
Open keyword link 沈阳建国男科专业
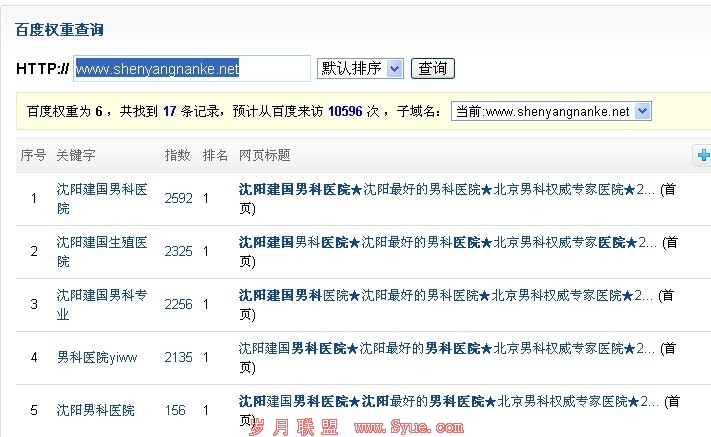click(x=102, y=304)
